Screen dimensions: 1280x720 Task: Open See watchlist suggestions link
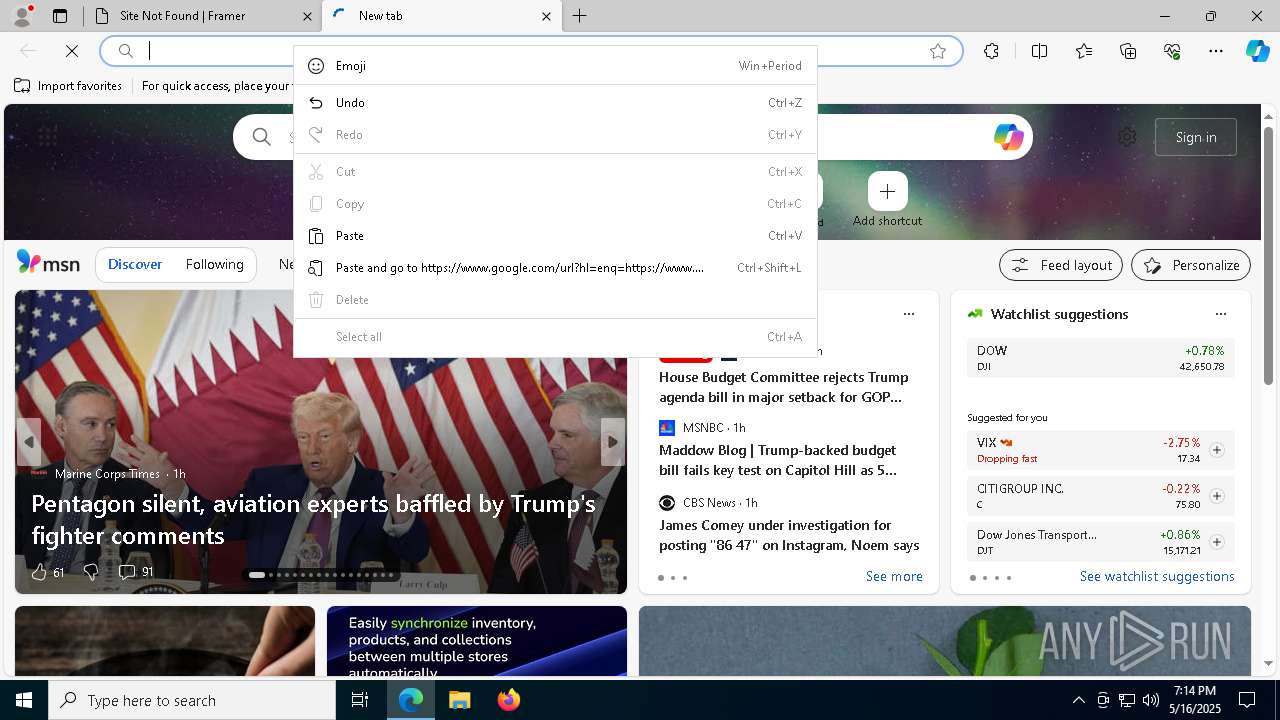coord(1157,576)
